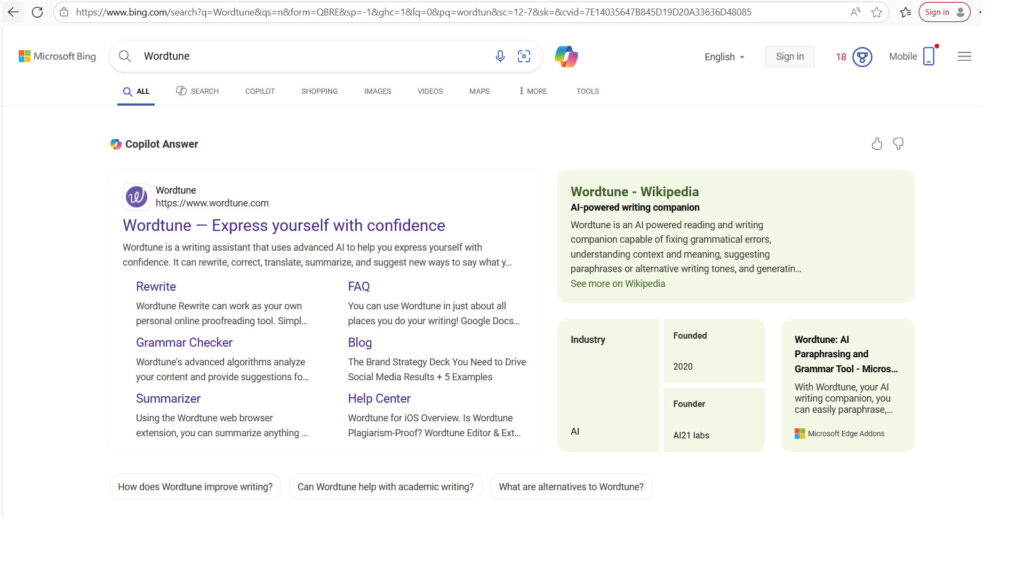
Task: Open the TOOLS option
Action: point(587,91)
